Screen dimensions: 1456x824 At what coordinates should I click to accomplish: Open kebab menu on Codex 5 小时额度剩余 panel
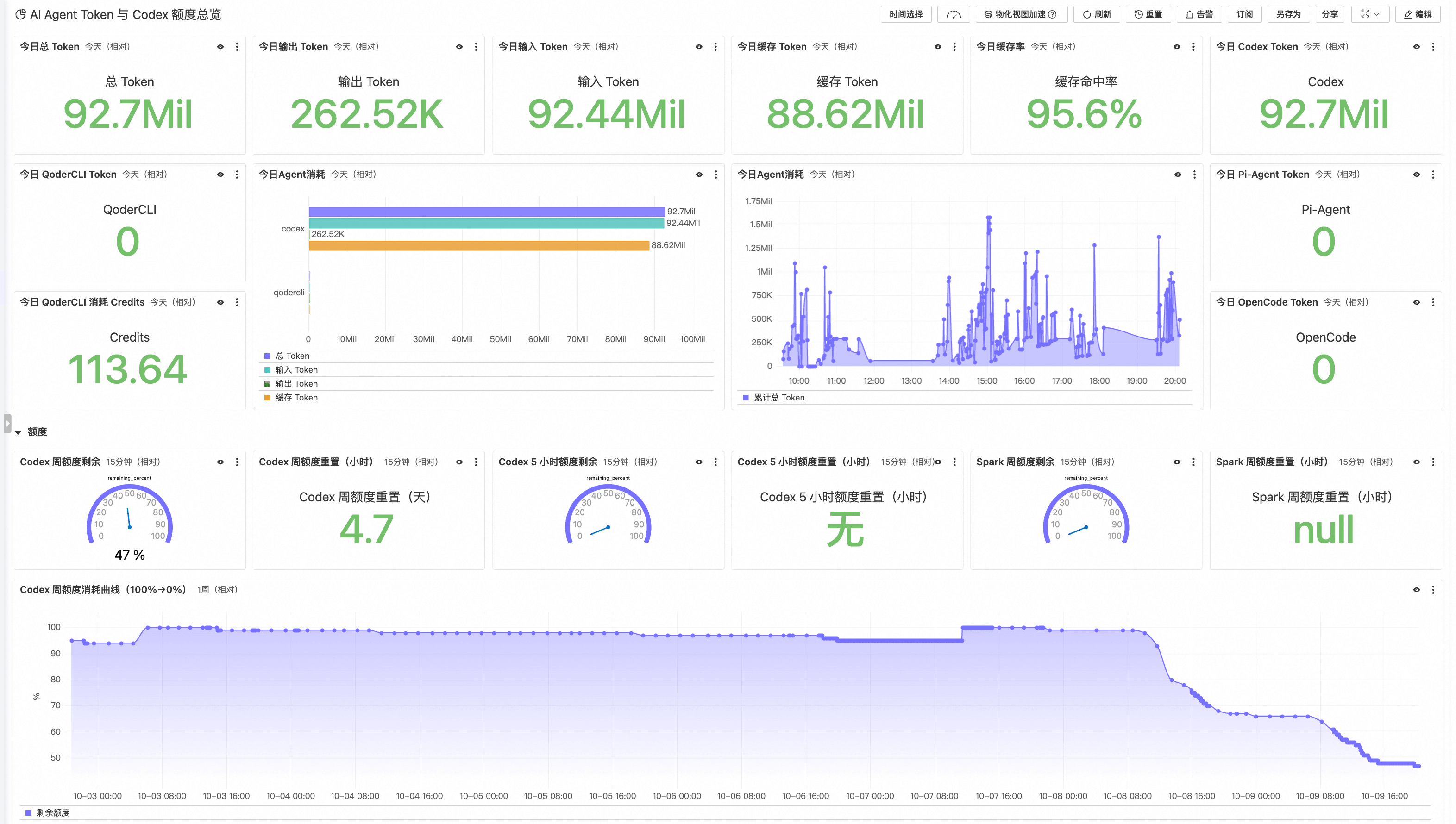click(x=715, y=462)
